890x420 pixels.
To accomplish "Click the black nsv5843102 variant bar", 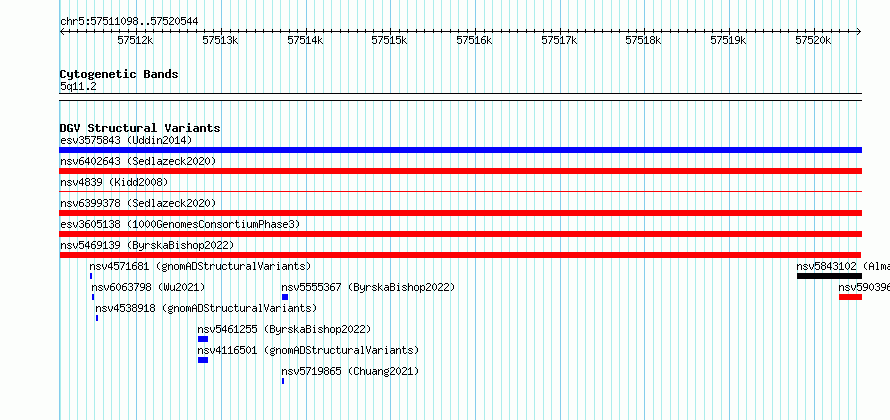I will pos(829,276).
